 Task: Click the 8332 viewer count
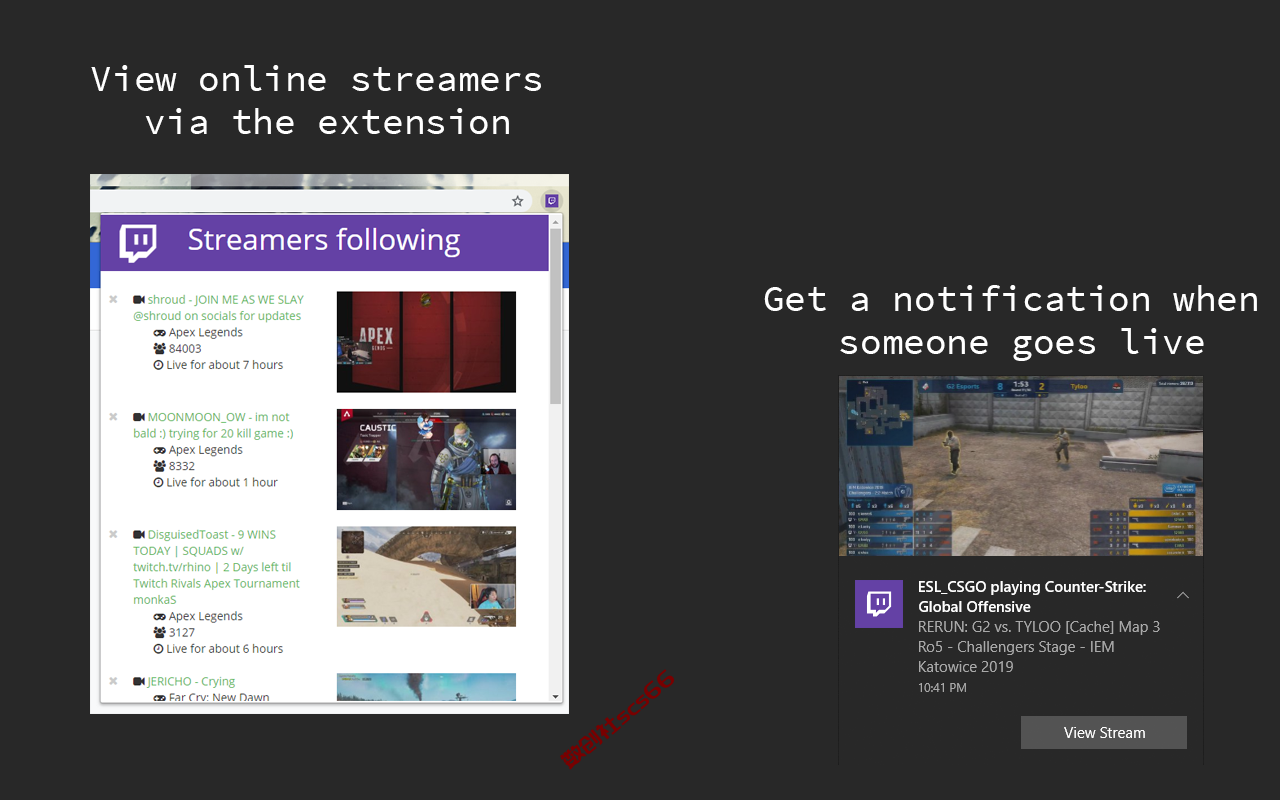(x=182, y=466)
